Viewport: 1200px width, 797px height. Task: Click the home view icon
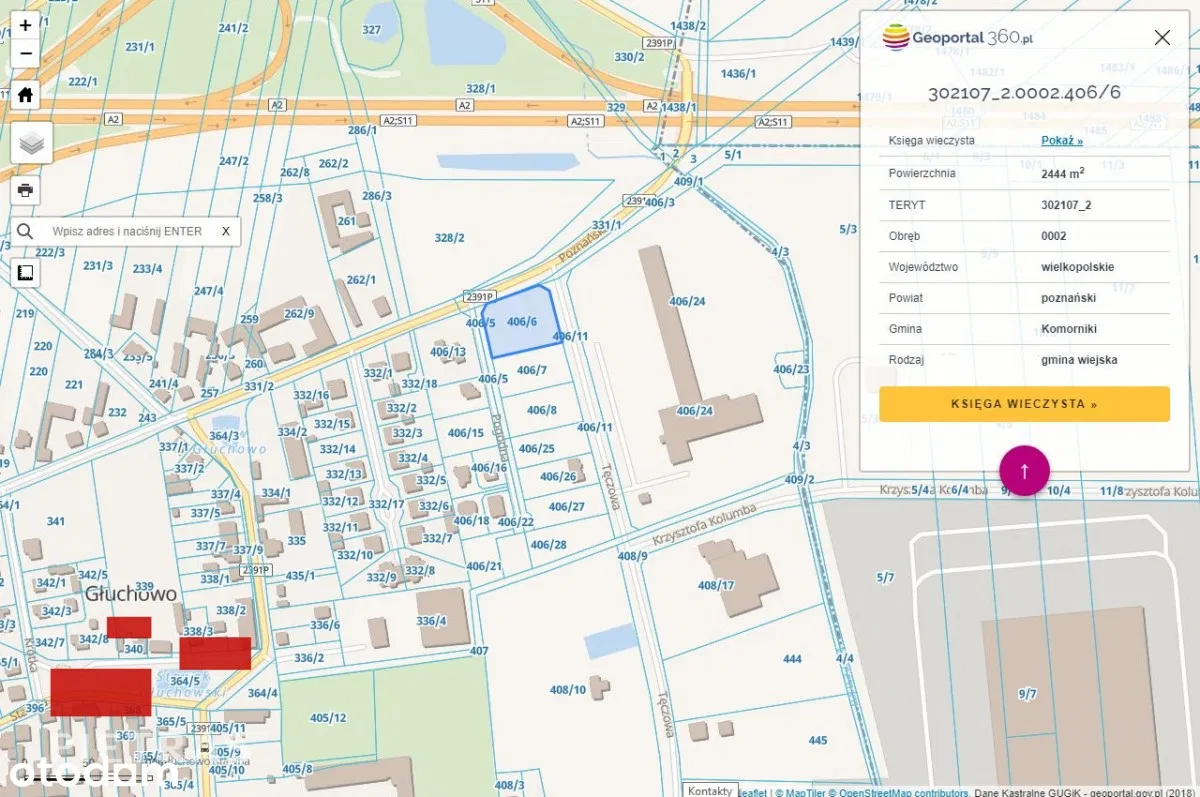(25, 96)
